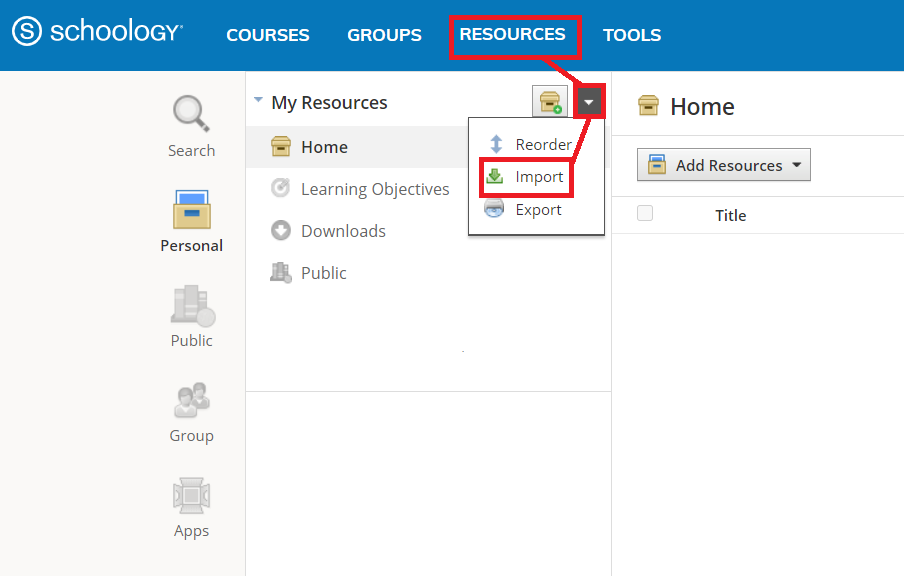This screenshot has height=576, width=904.
Task: Open the Apps resources icon
Action: pyautogui.click(x=191, y=495)
